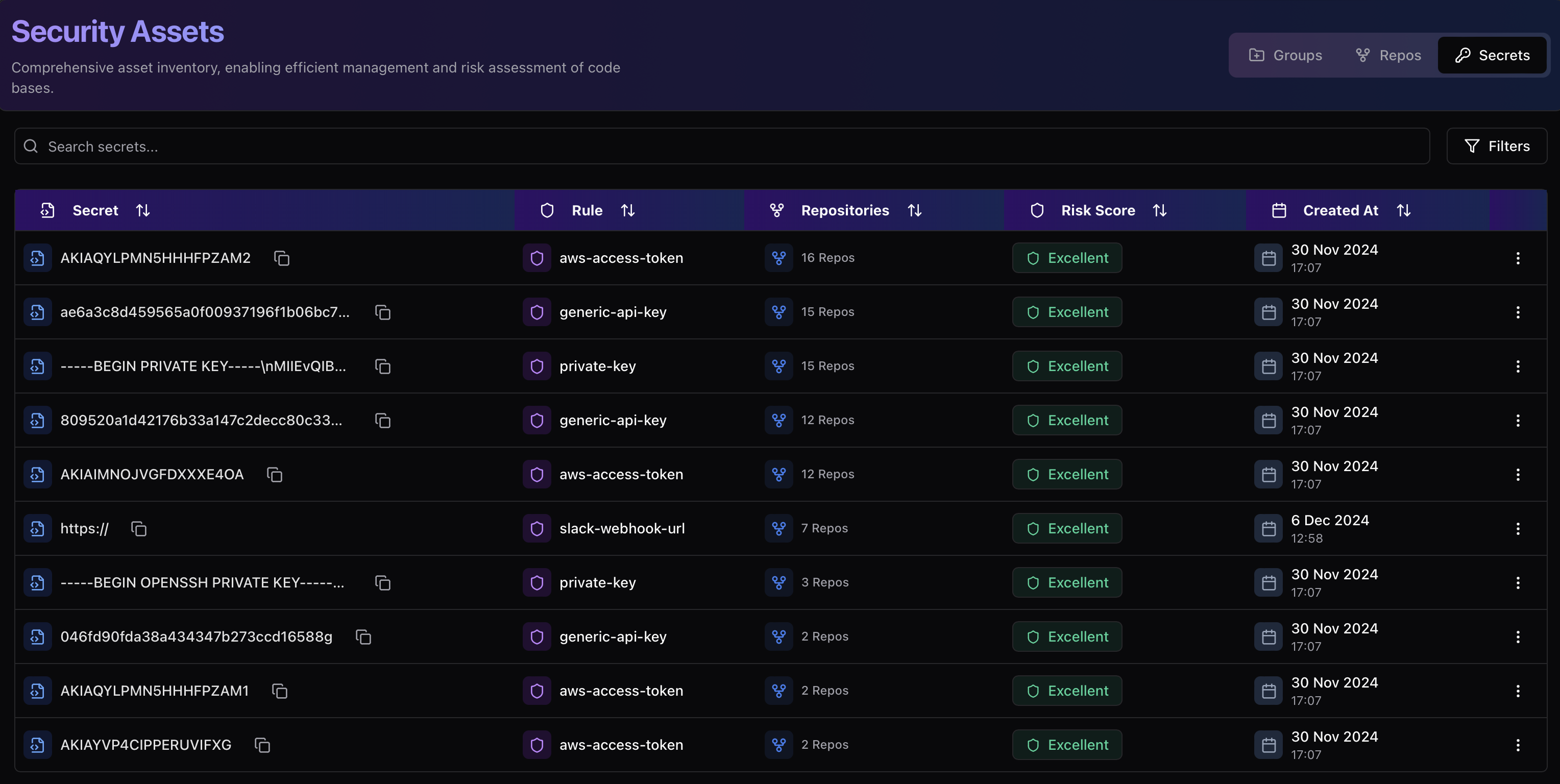This screenshot has width=1560, height=784.
Task: Copy the https:// slack webhook secret
Action: 139,528
